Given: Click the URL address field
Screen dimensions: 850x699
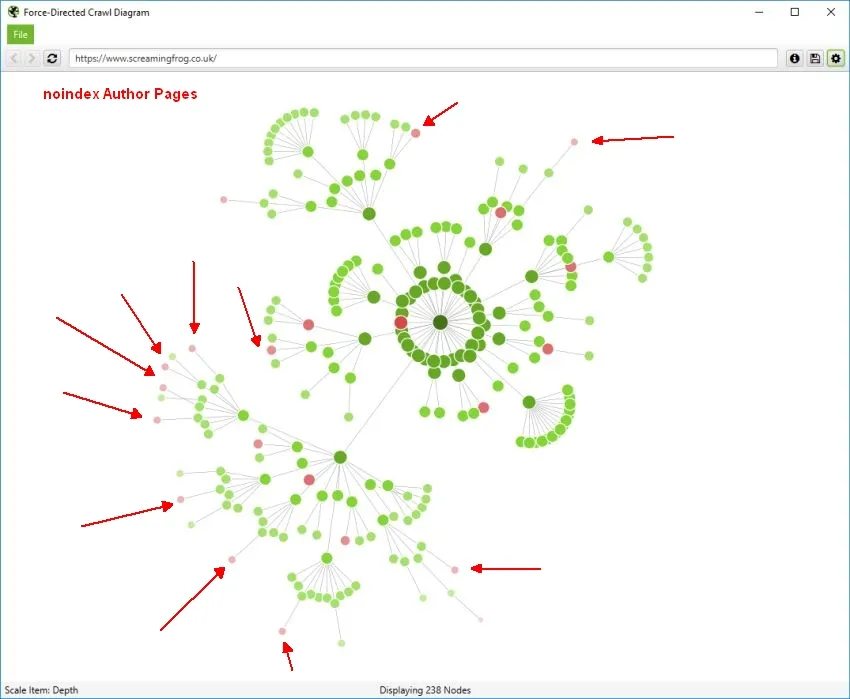Looking at the screenshot, I should [423, 59].
